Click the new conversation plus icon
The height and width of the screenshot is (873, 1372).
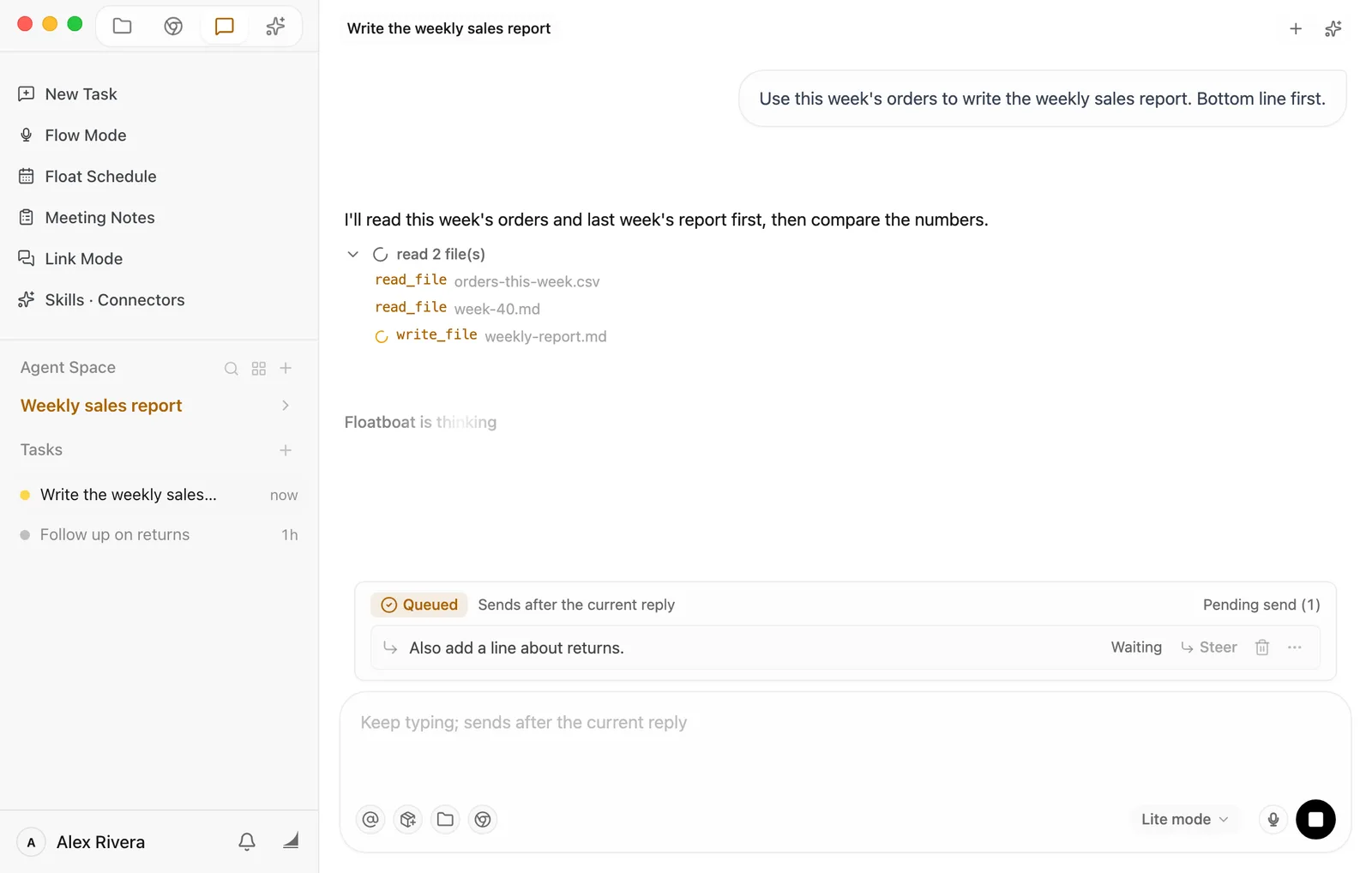coord(1296,29)
